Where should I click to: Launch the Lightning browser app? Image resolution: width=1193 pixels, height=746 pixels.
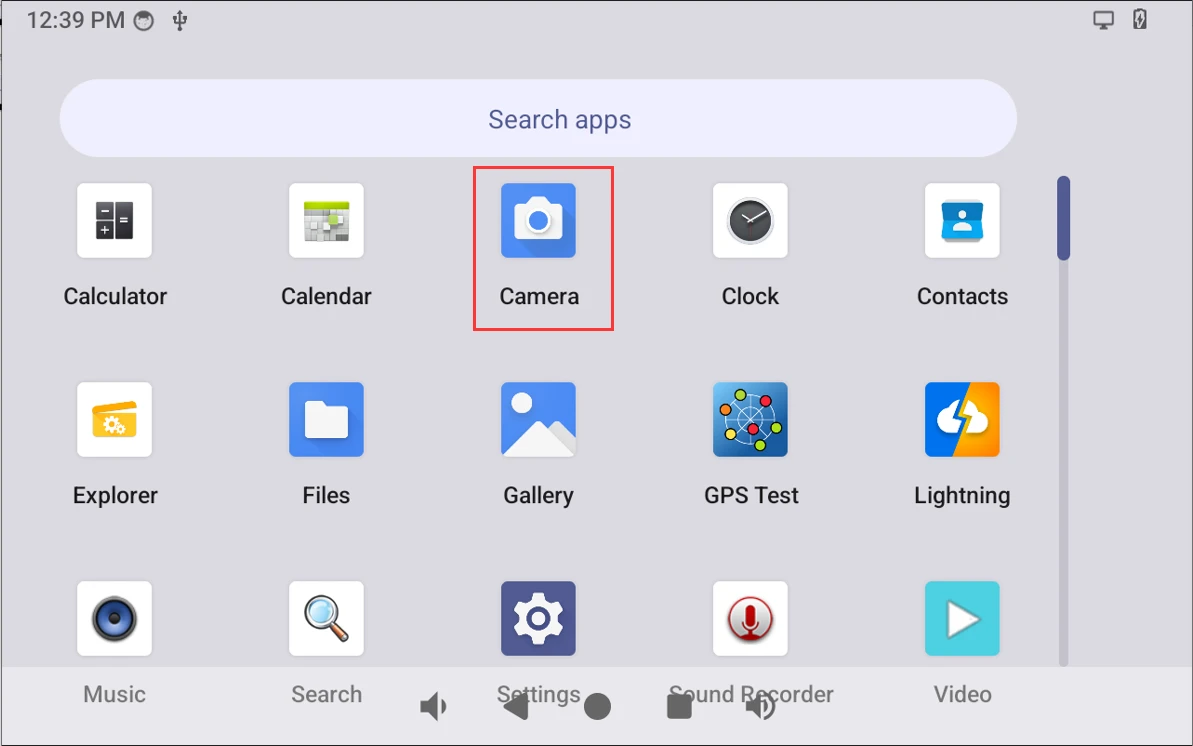[962, 419]
